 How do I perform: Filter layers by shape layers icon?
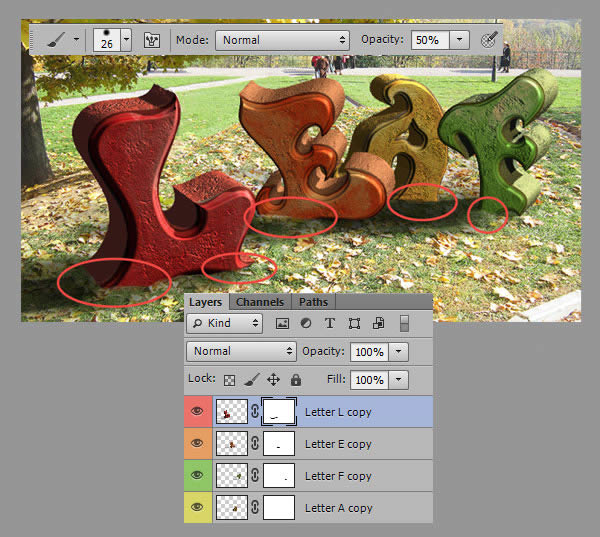354,324
